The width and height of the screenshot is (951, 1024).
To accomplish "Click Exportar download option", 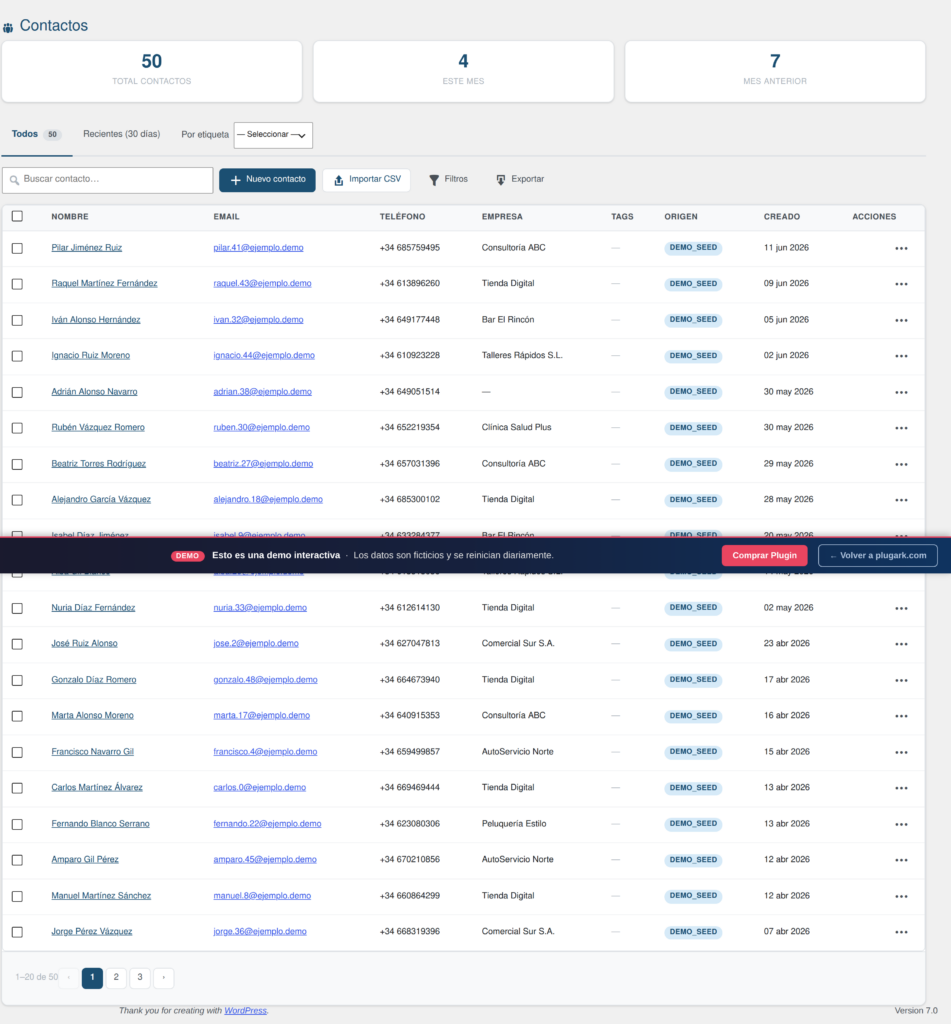I will pyautogui.click(x=520, y=179).
